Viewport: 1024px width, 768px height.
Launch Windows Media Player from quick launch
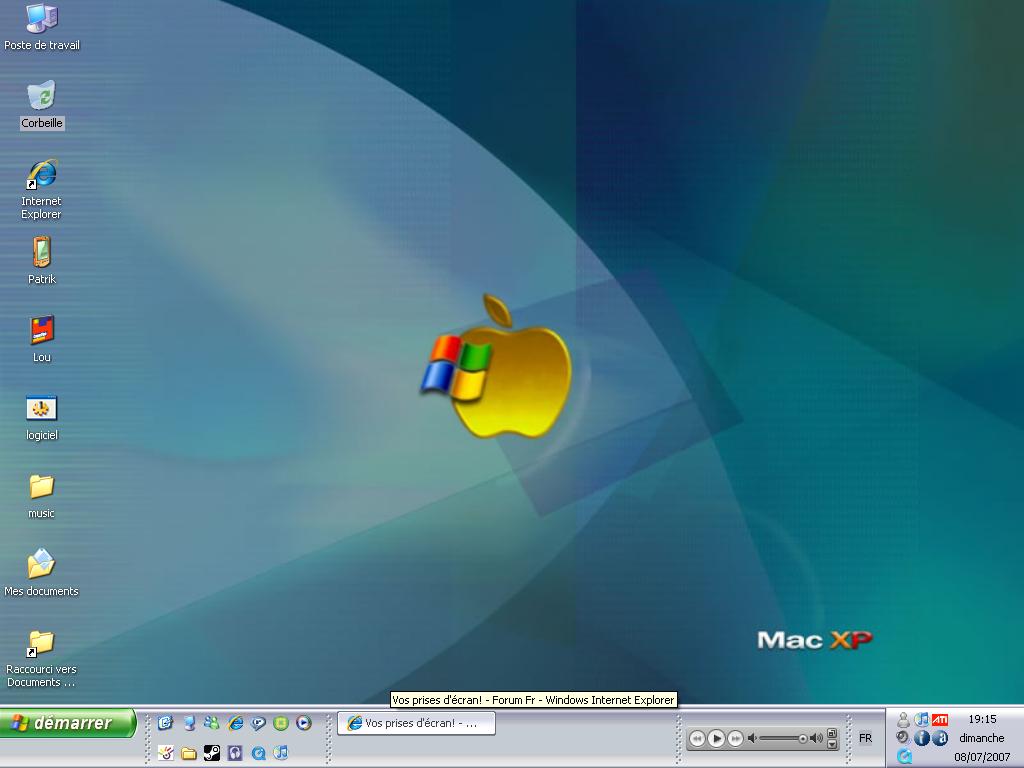tap(304, 723)
